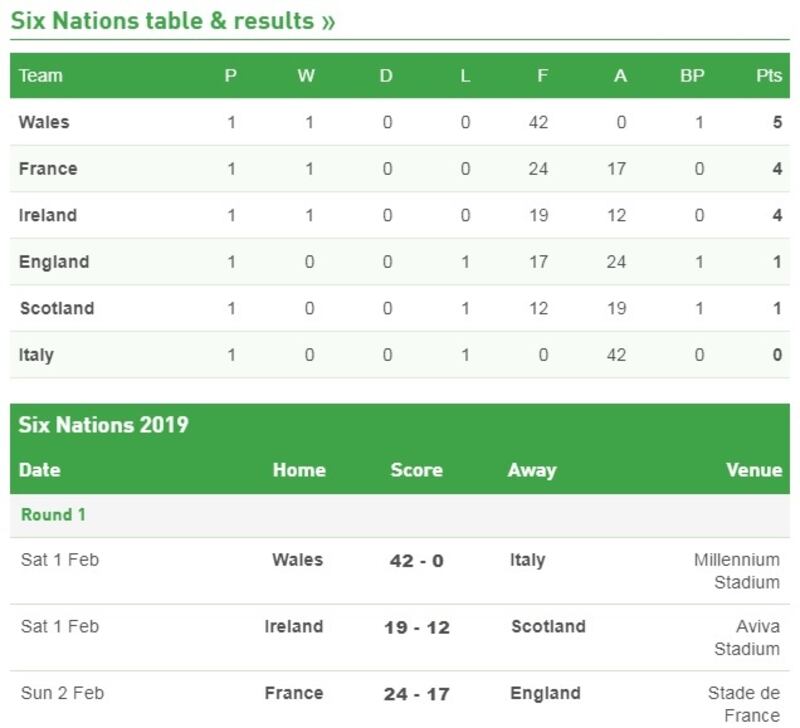
Task: Click the Pts column header
Action: tap(769, 76)
